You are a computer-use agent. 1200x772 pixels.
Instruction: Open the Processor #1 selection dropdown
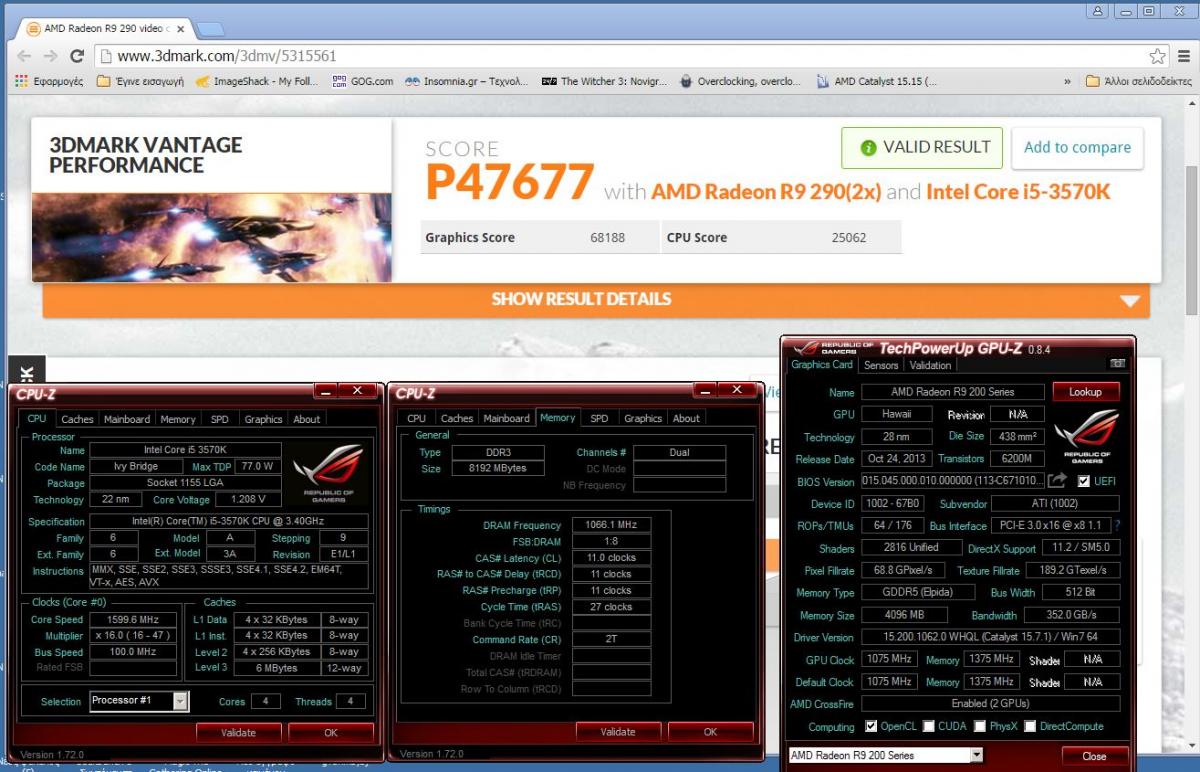point(180,701)
